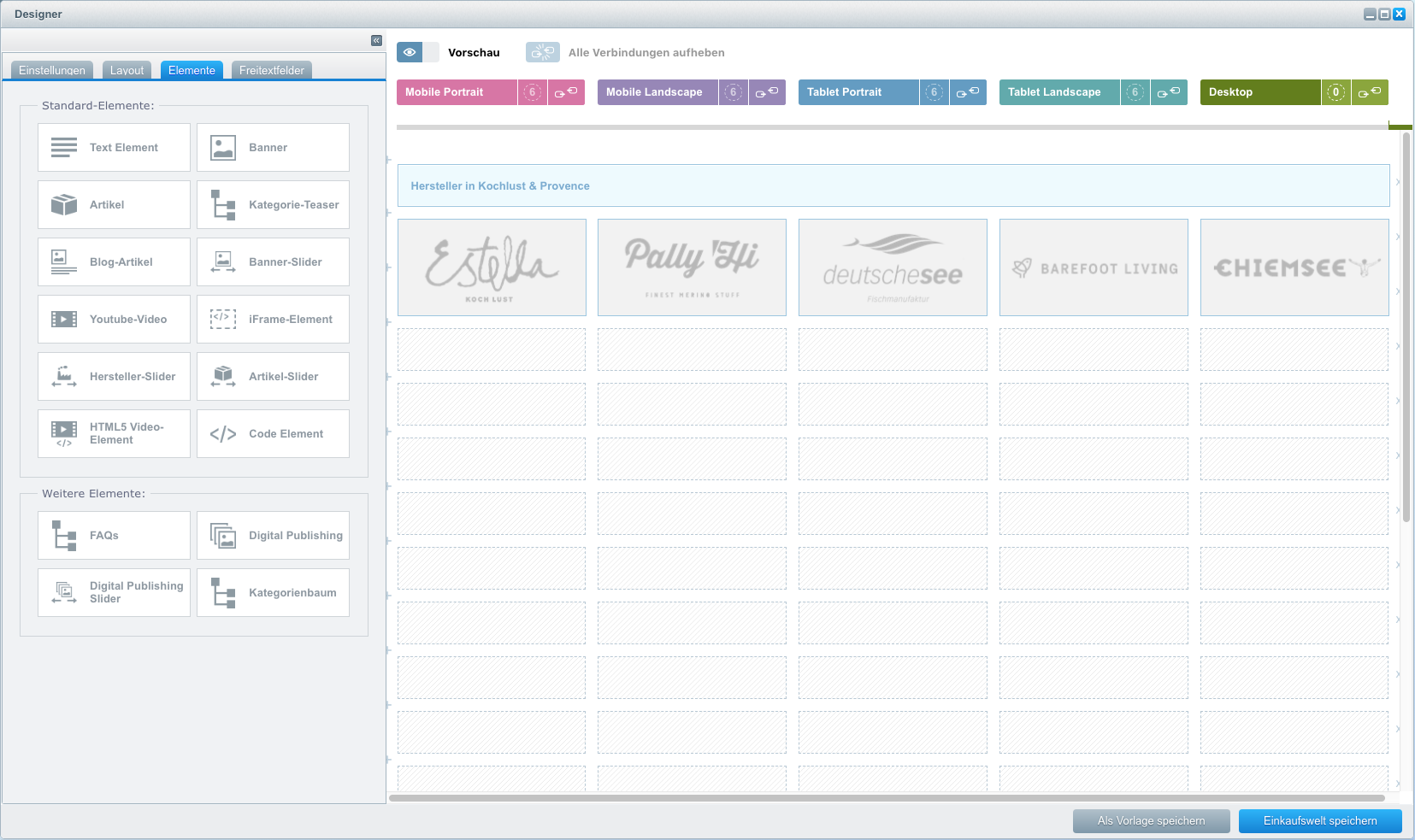The image size is (1415, 840).
Task: Select the Hersteller-Slider icon
Action: 64,376
